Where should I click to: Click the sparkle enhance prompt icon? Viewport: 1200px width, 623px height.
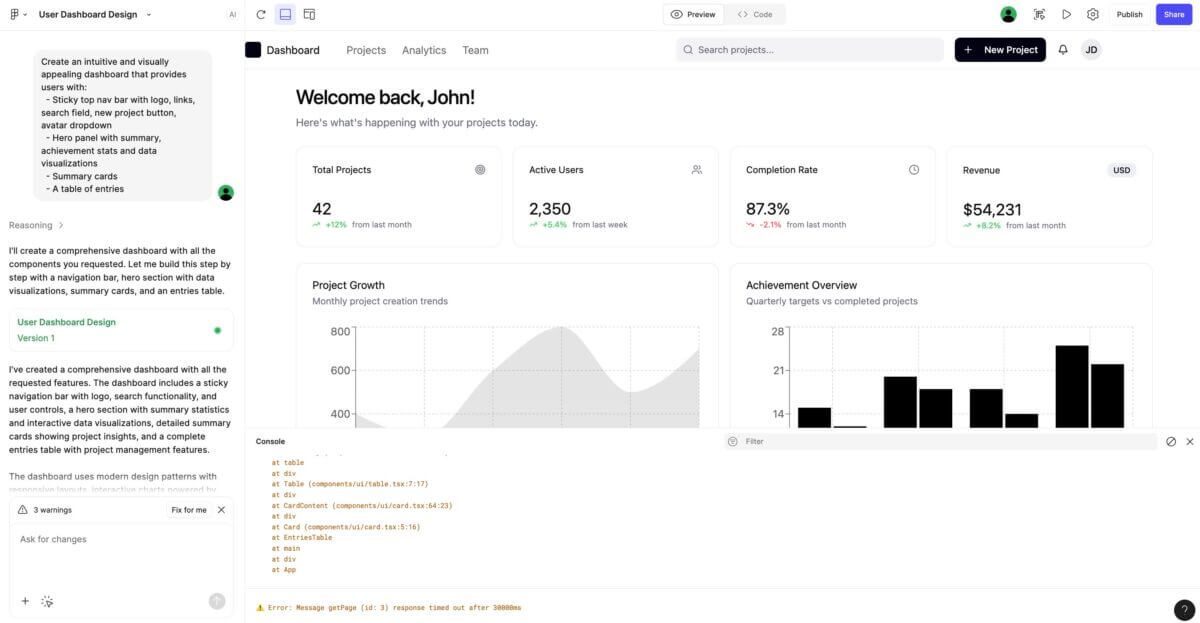tap(47, 601)
